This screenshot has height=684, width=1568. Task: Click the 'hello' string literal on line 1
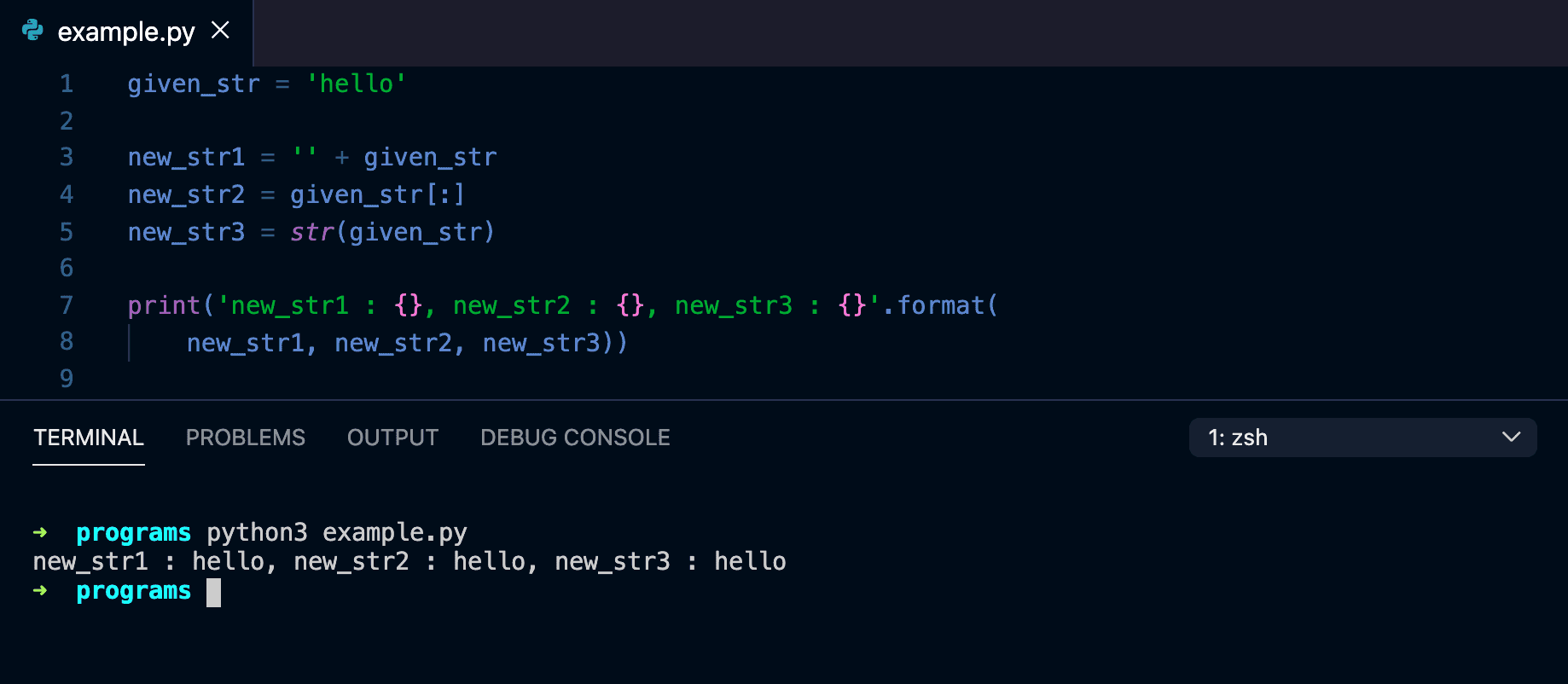[357, 84]
